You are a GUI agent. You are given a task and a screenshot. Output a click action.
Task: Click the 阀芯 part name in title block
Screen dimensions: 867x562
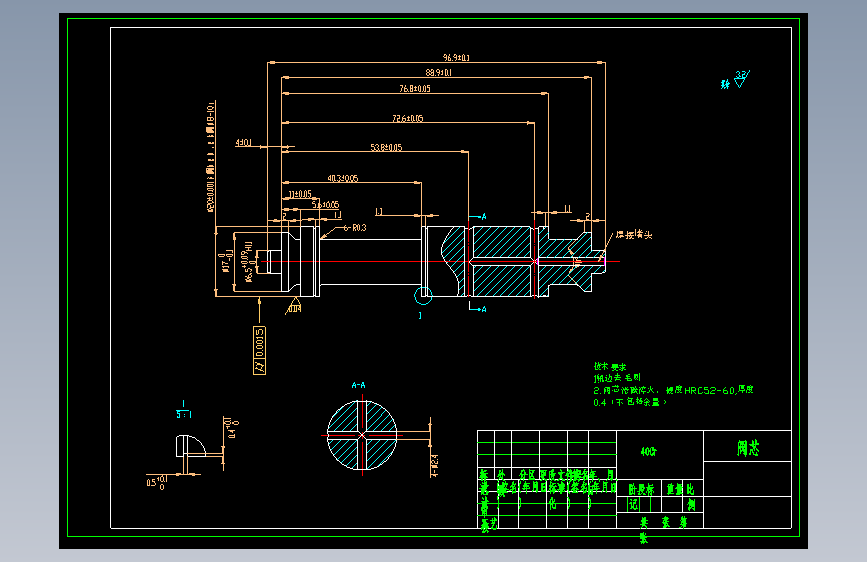tap(748, 448)
